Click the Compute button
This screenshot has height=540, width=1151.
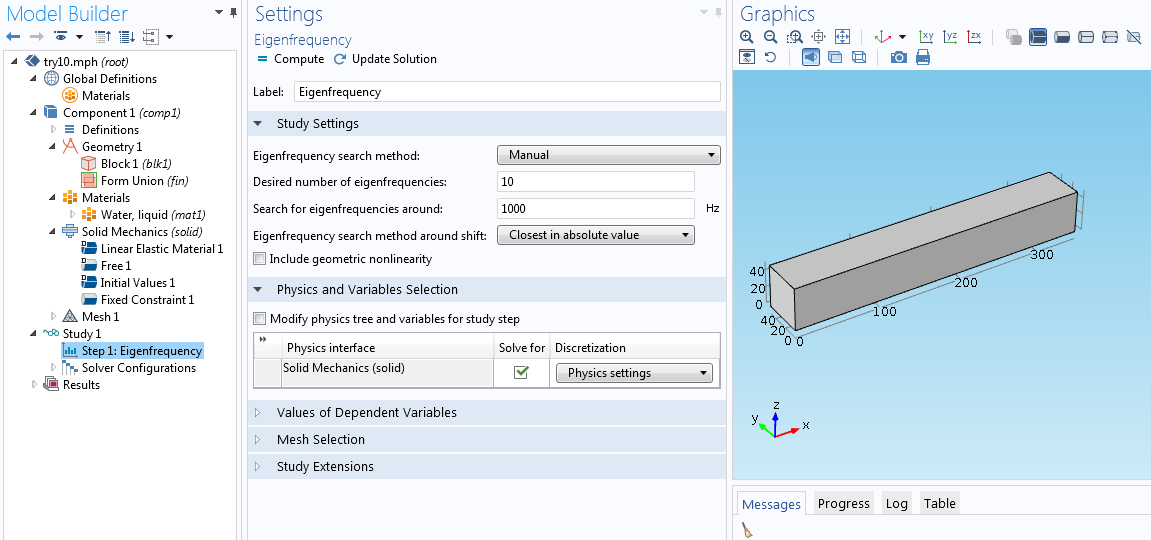(x=290, y=59)
